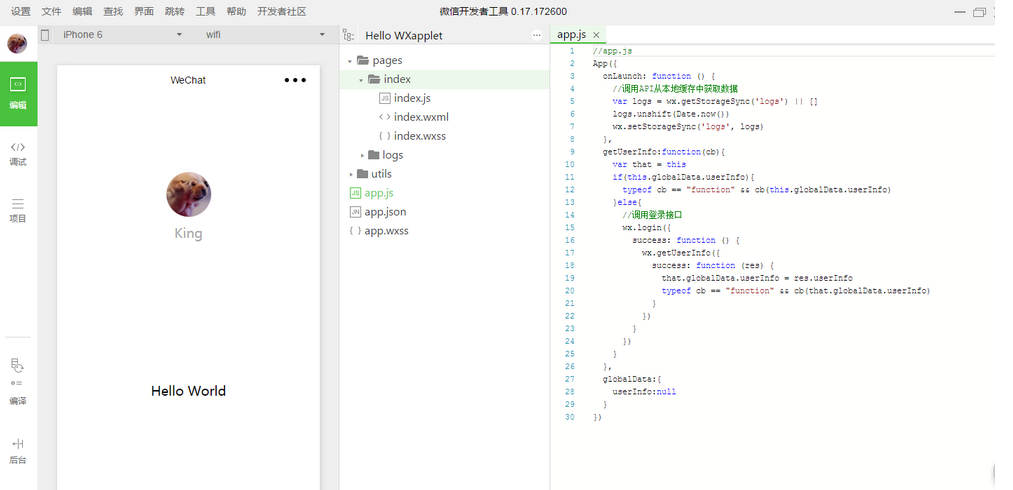Close the app.js editor tab
Image resolution: width=1013 pixels, height=490 pixels.
(596, 35)
